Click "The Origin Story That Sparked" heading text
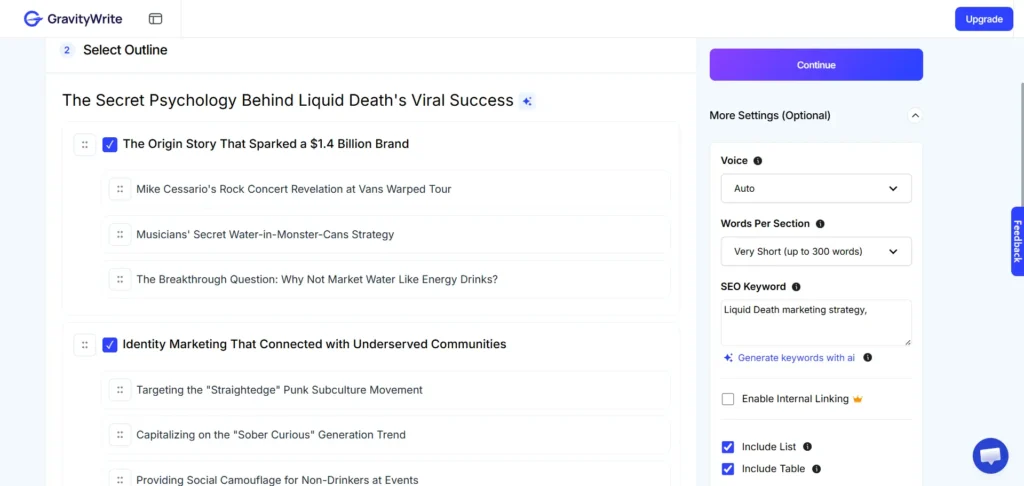This screenshot has width=1024, height=486. (266, 144)
